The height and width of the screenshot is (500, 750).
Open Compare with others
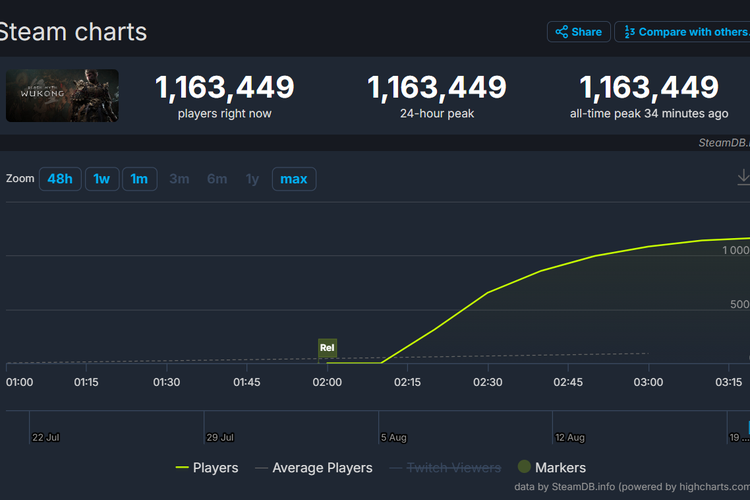[x=685, y=32]
